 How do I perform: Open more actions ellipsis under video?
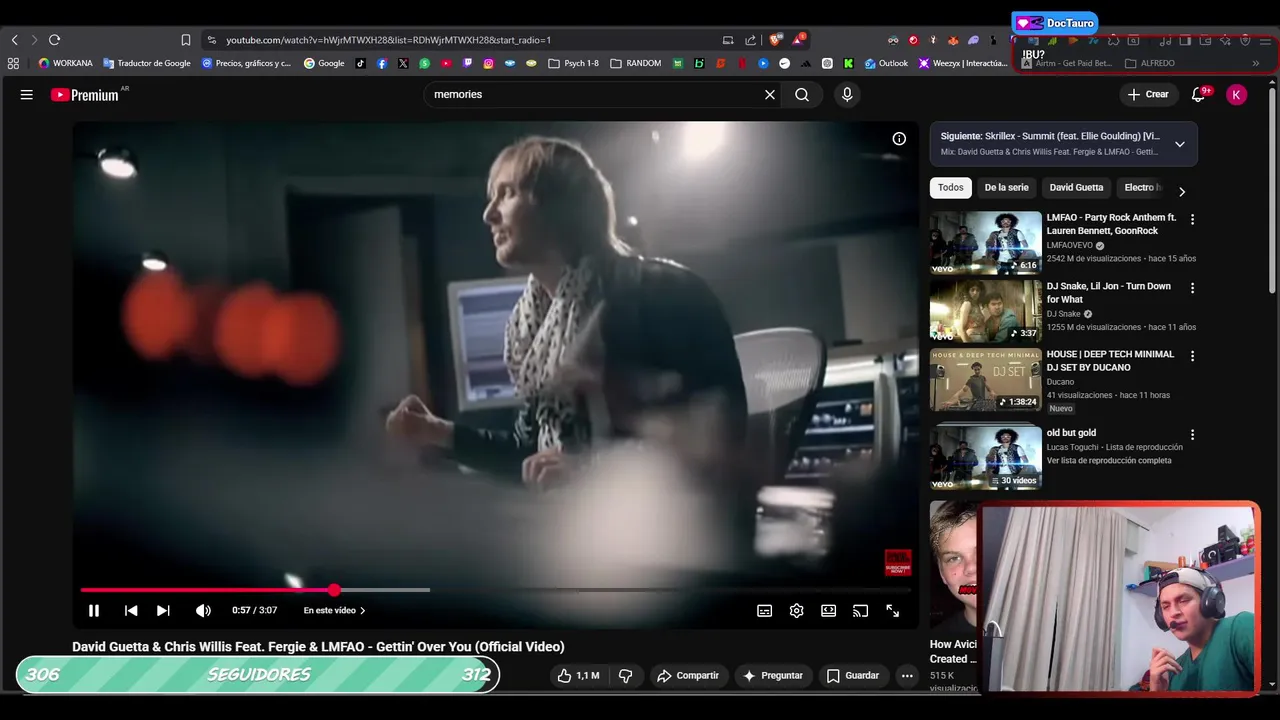pos(907,676)
